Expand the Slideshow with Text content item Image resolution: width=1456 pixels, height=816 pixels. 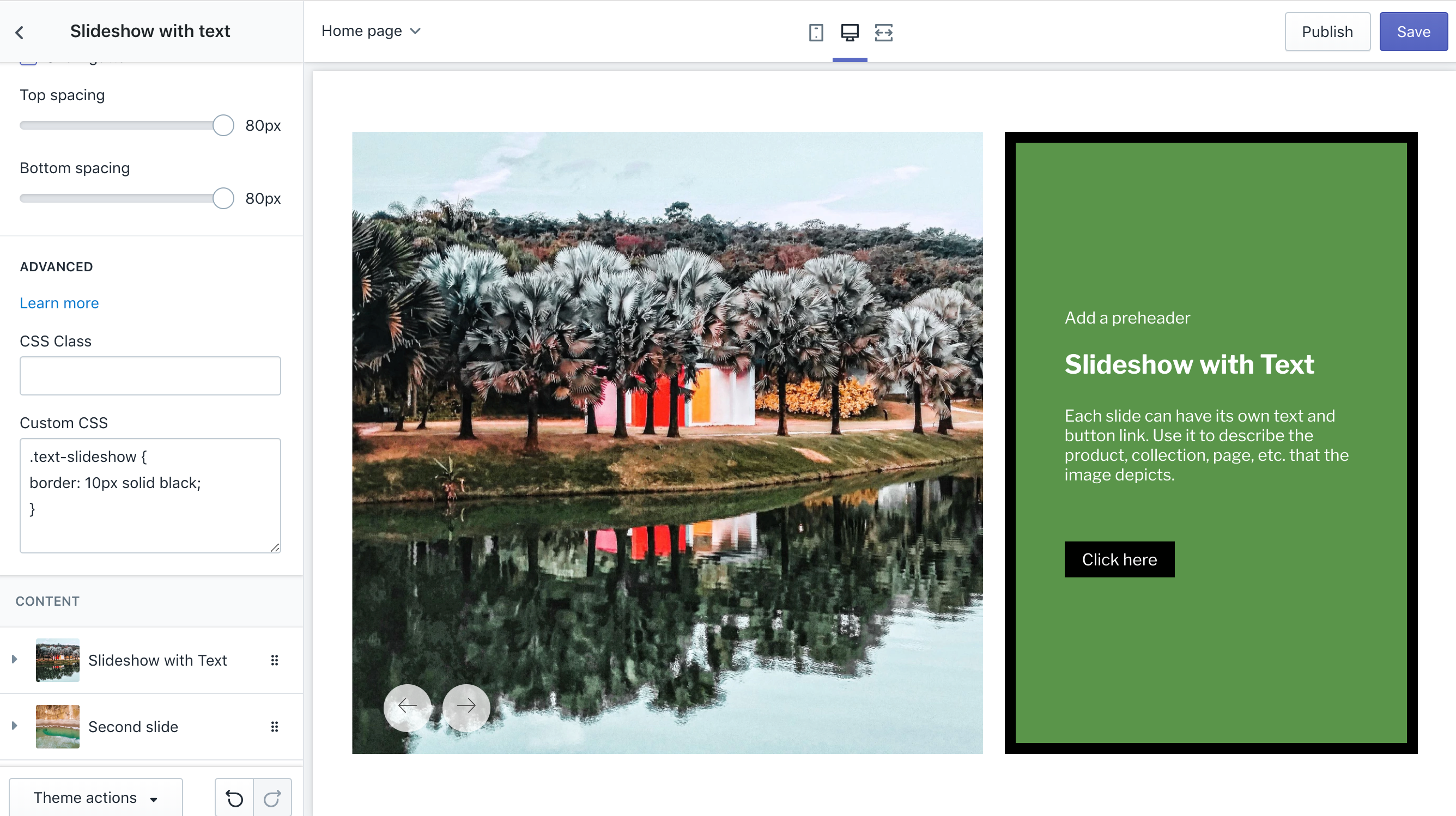[x=14, y=659]
